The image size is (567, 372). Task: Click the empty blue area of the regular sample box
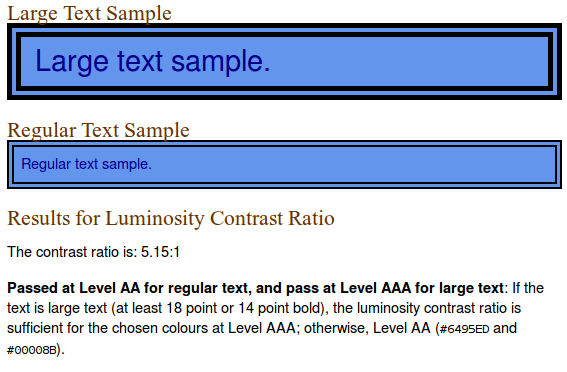coord(344,164)
